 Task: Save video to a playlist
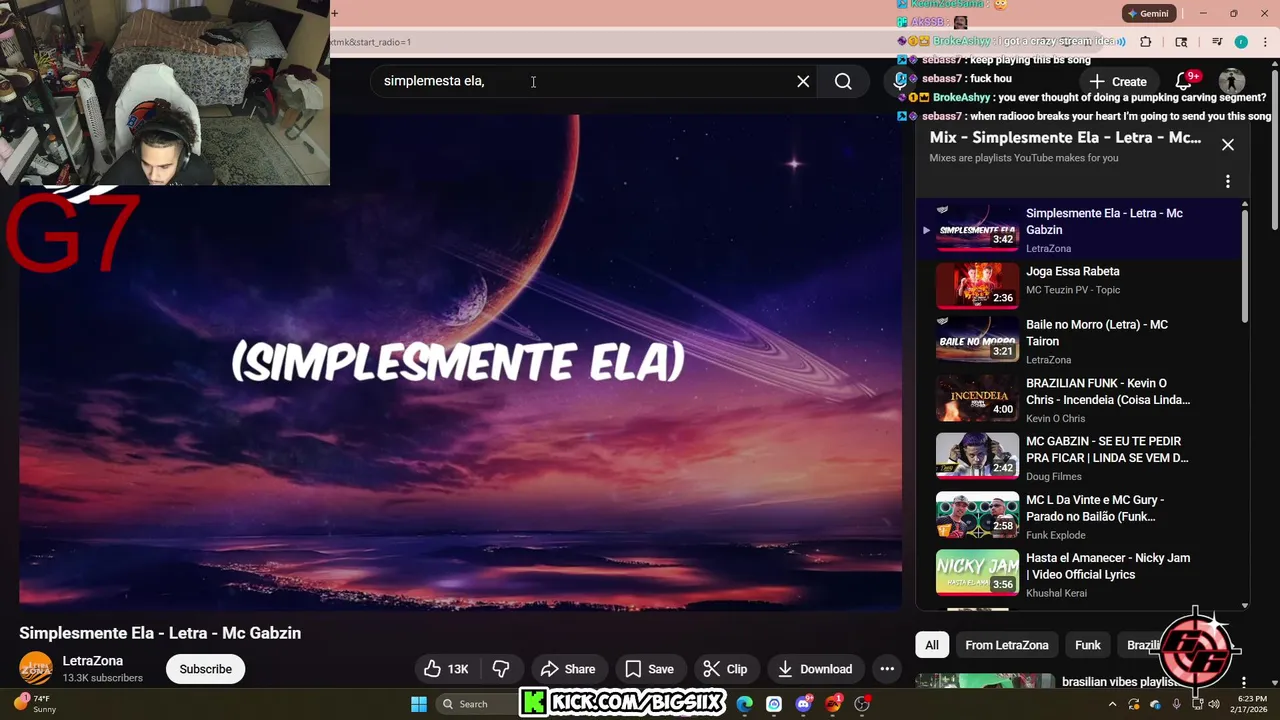pos(649,669)
